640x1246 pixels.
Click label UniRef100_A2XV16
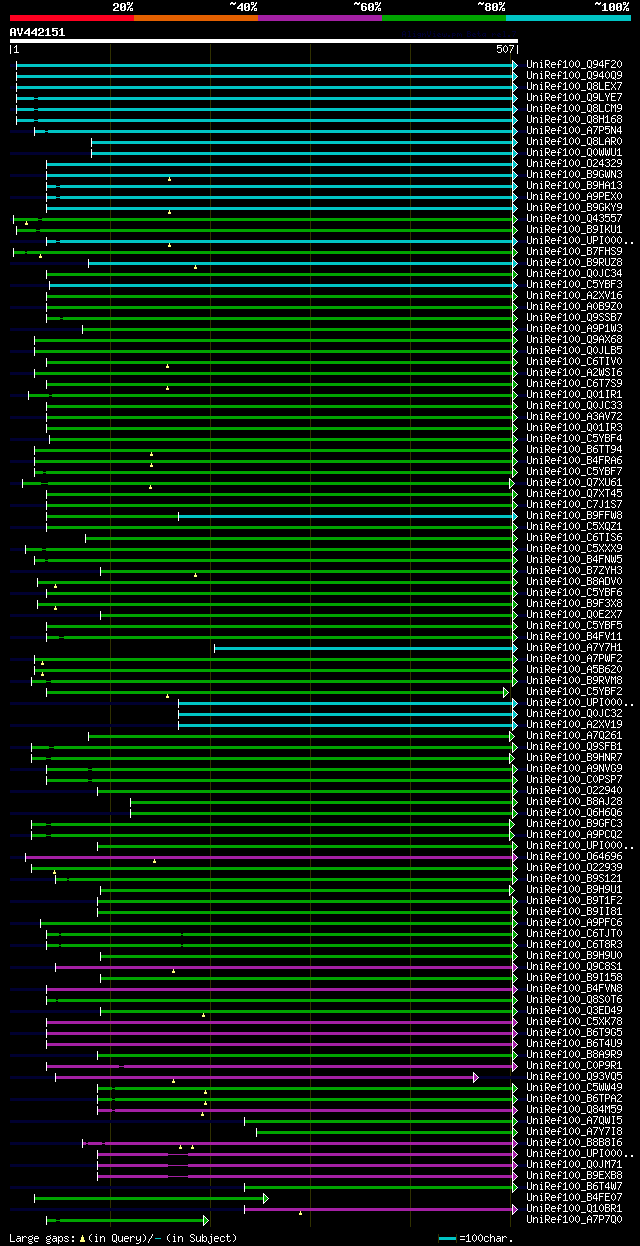pos(573,296)
